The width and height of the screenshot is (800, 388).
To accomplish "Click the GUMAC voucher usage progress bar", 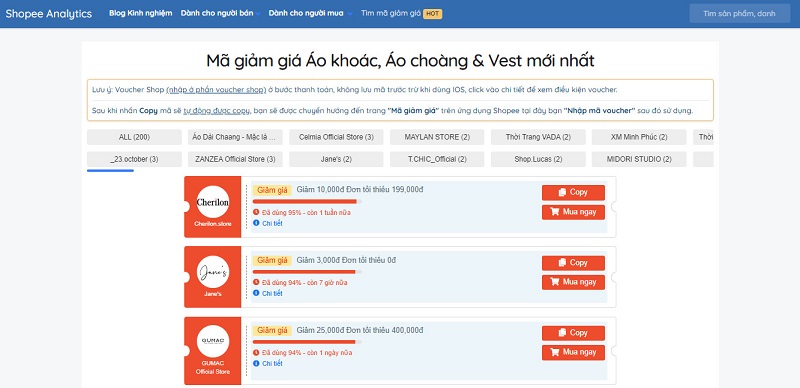I will click(307, 342).
